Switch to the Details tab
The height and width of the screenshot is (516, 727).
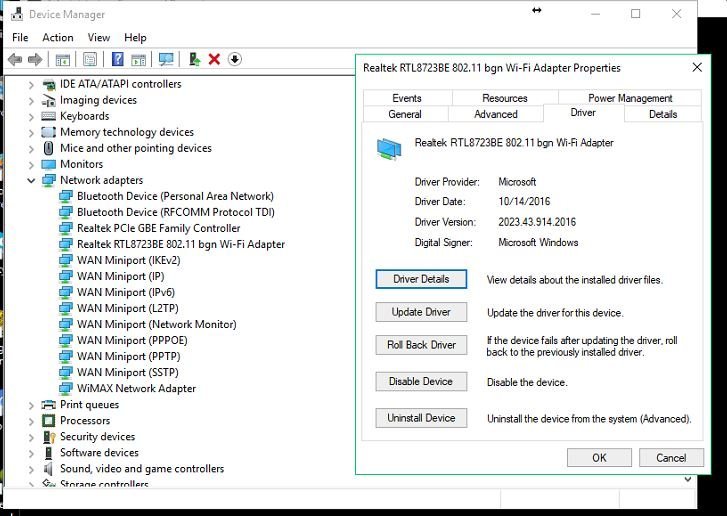point(663,114)
